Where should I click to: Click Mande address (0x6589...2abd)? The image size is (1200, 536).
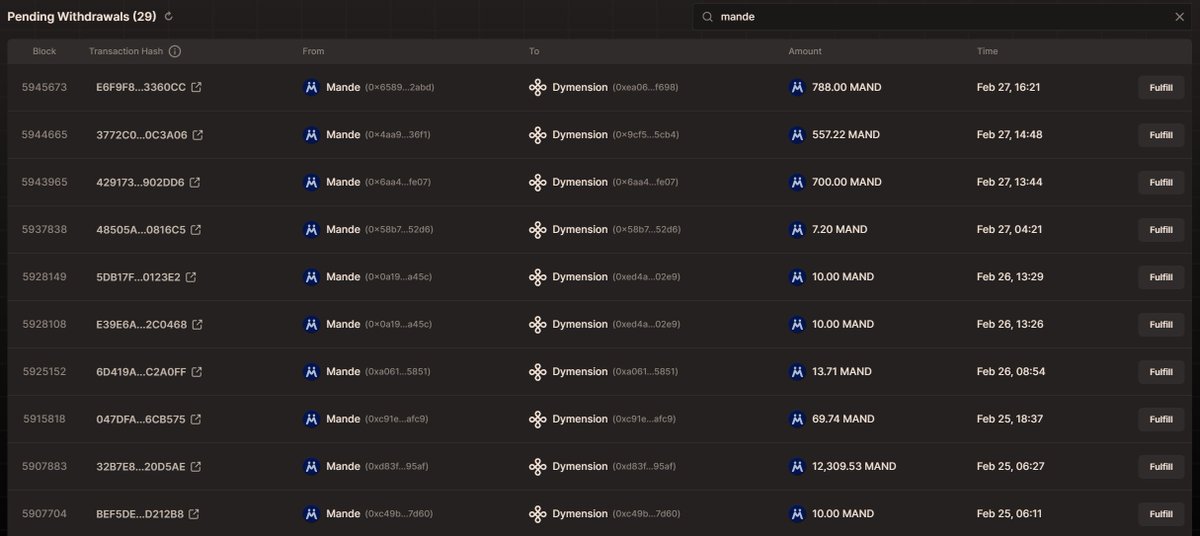tap(399, 88)
